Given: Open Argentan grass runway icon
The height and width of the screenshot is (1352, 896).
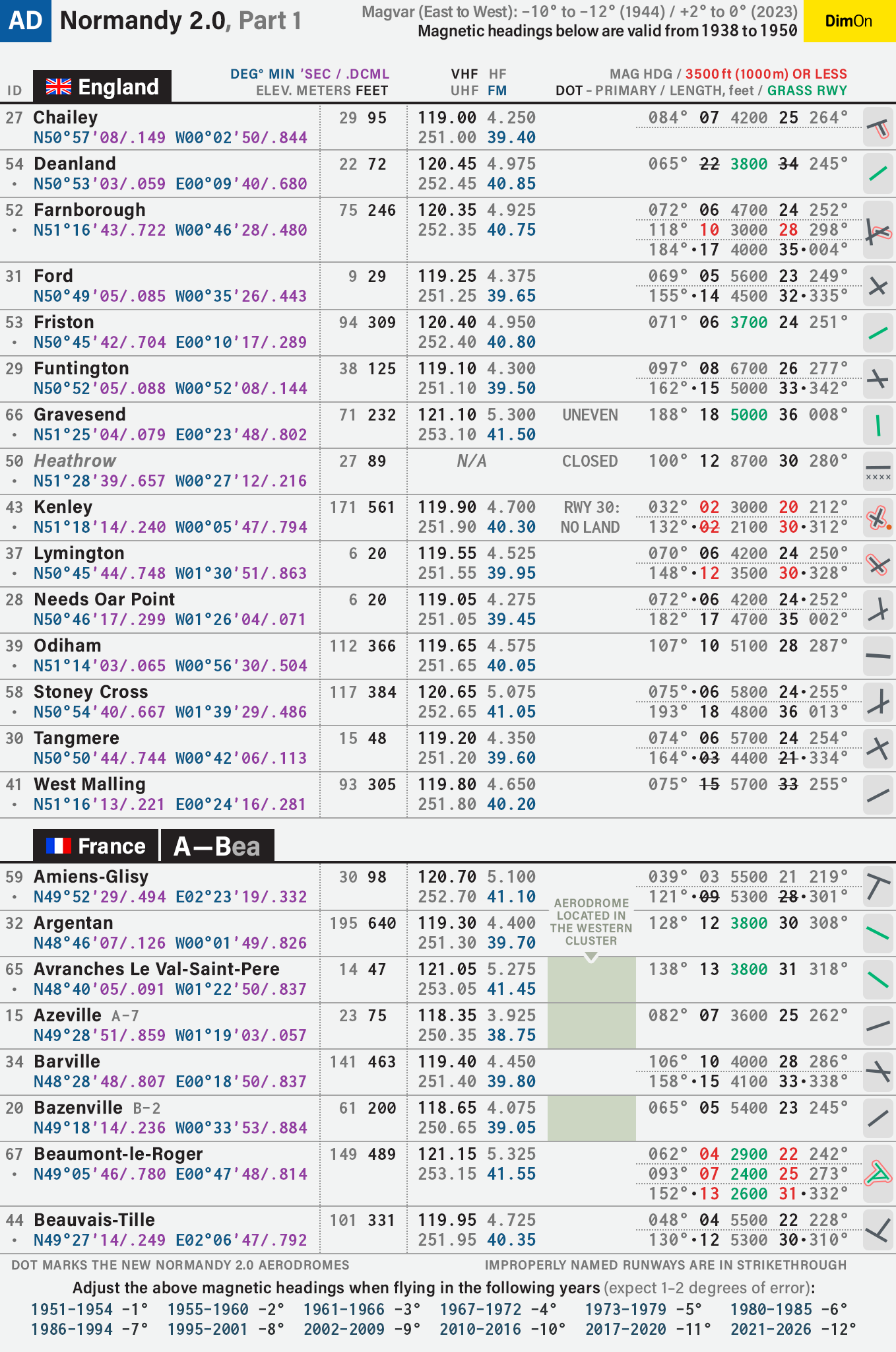Looking at the screenshot, I should point(878,933).
